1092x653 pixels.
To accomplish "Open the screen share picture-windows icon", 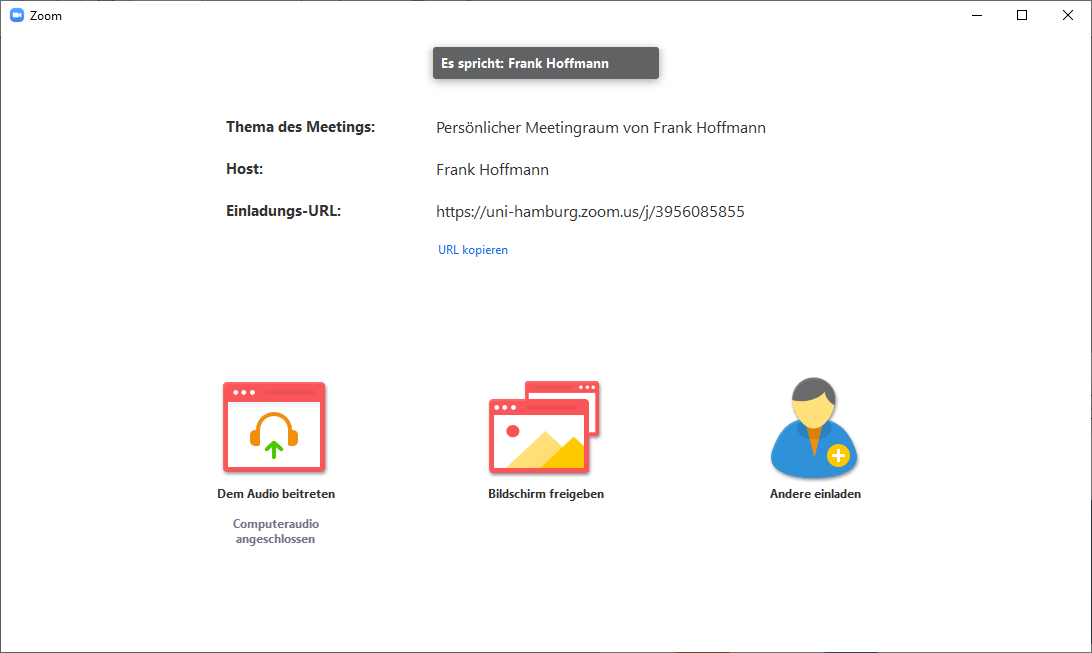I will pos(544,427).
